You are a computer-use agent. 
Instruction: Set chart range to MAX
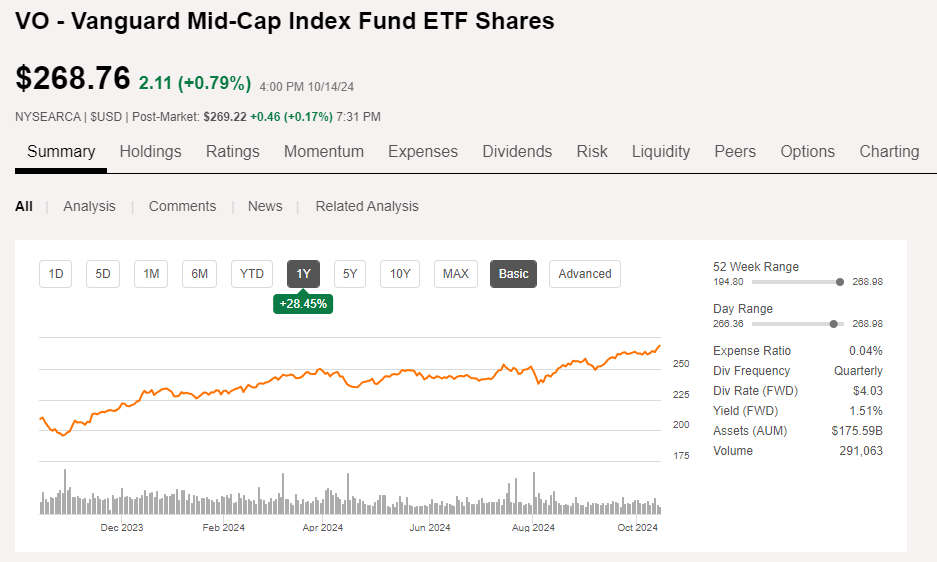[x=455, y=274]
